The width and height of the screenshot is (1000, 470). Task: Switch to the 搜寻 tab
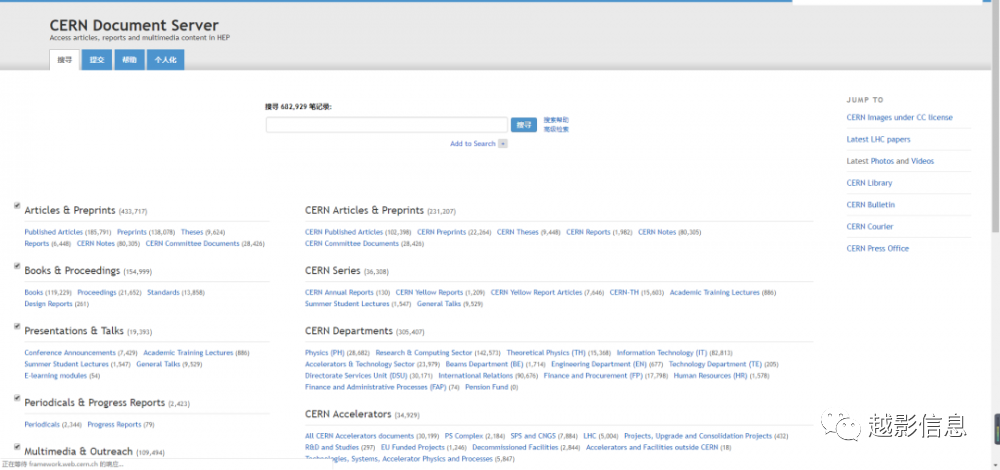(64, 60)
